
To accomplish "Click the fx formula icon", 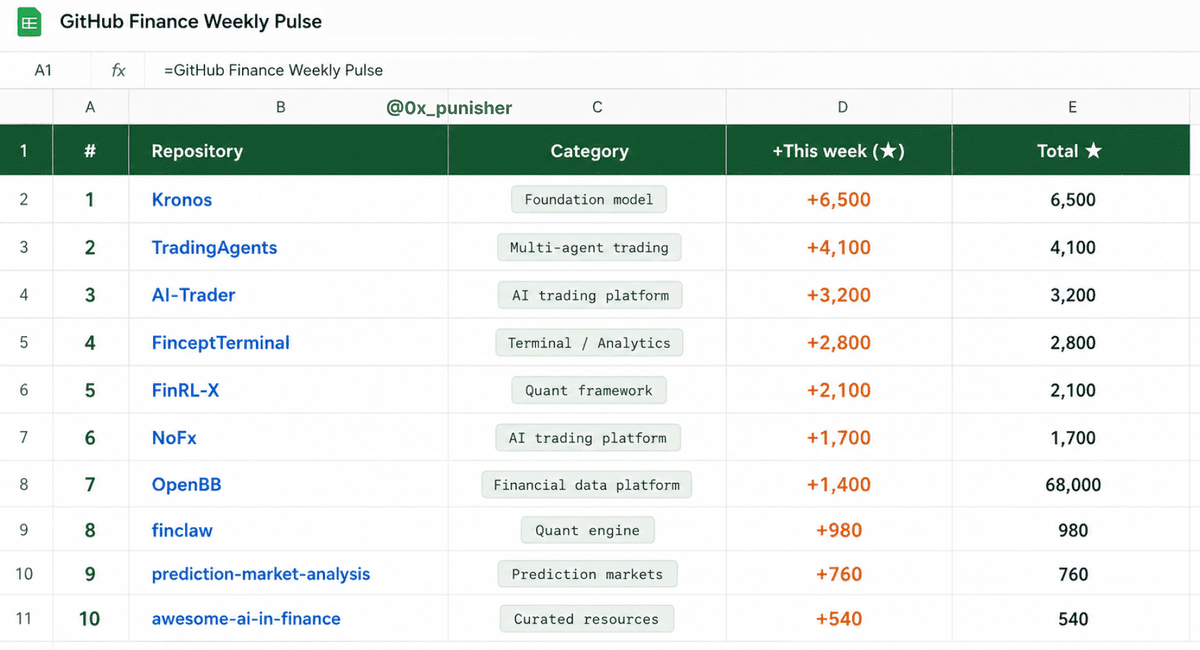I will click(118, 71).
